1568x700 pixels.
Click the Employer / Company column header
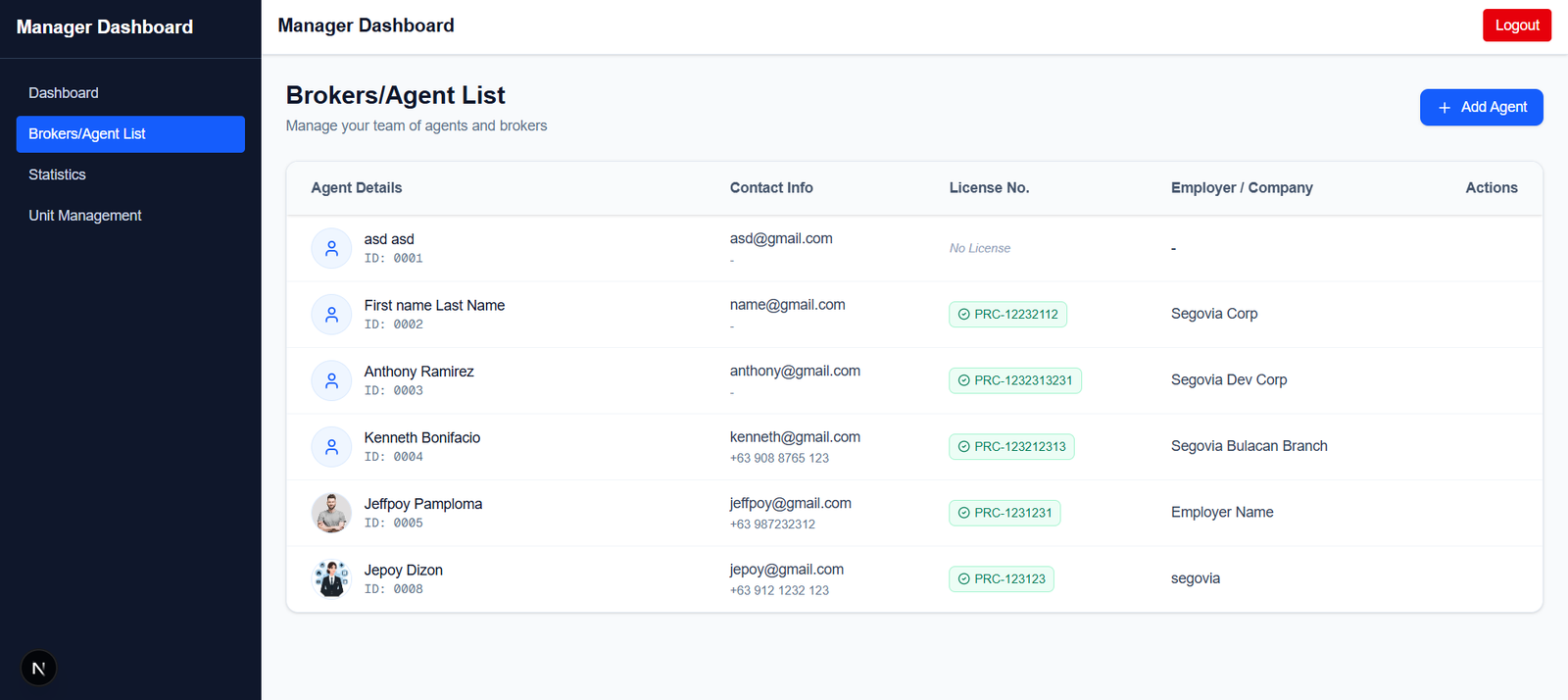click(x=1242, y=188)
